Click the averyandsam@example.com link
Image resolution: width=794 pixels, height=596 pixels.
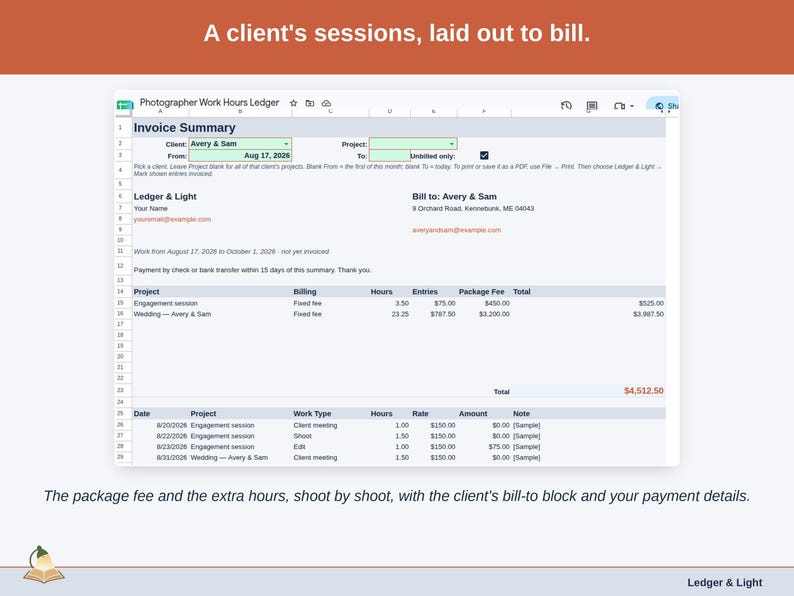(x=456, y=230)
